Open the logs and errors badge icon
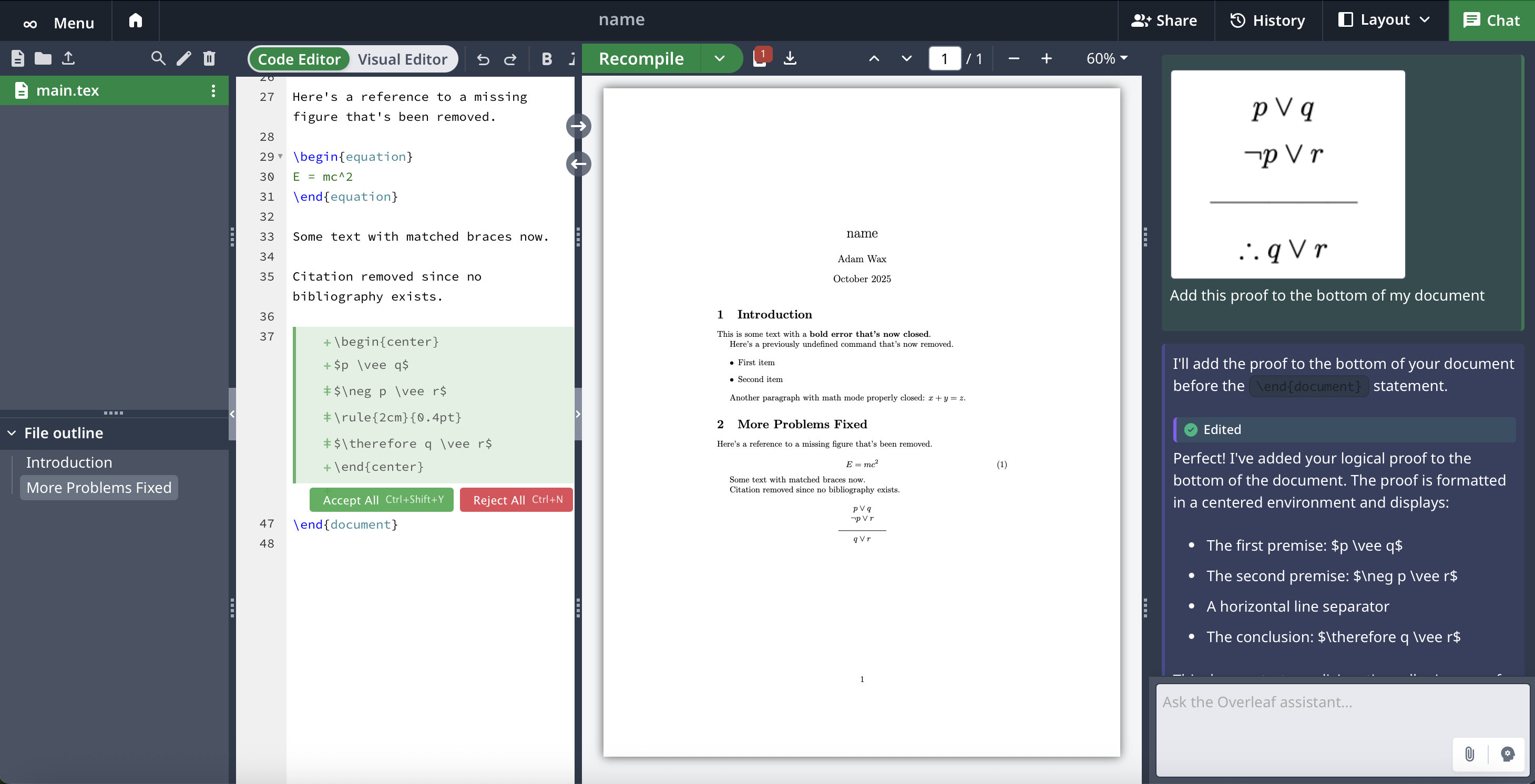The image size is (1535, 784). click(x=760, y=57)
